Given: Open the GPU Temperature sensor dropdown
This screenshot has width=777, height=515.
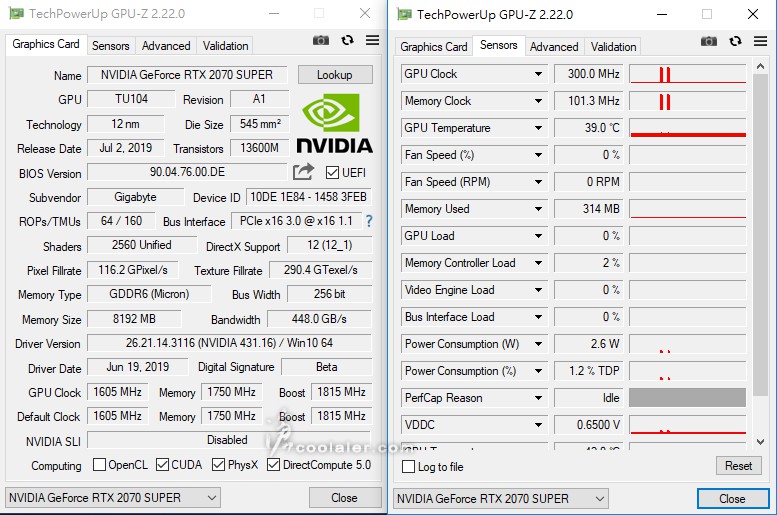Looking at the screenshot, I should 538,128.
